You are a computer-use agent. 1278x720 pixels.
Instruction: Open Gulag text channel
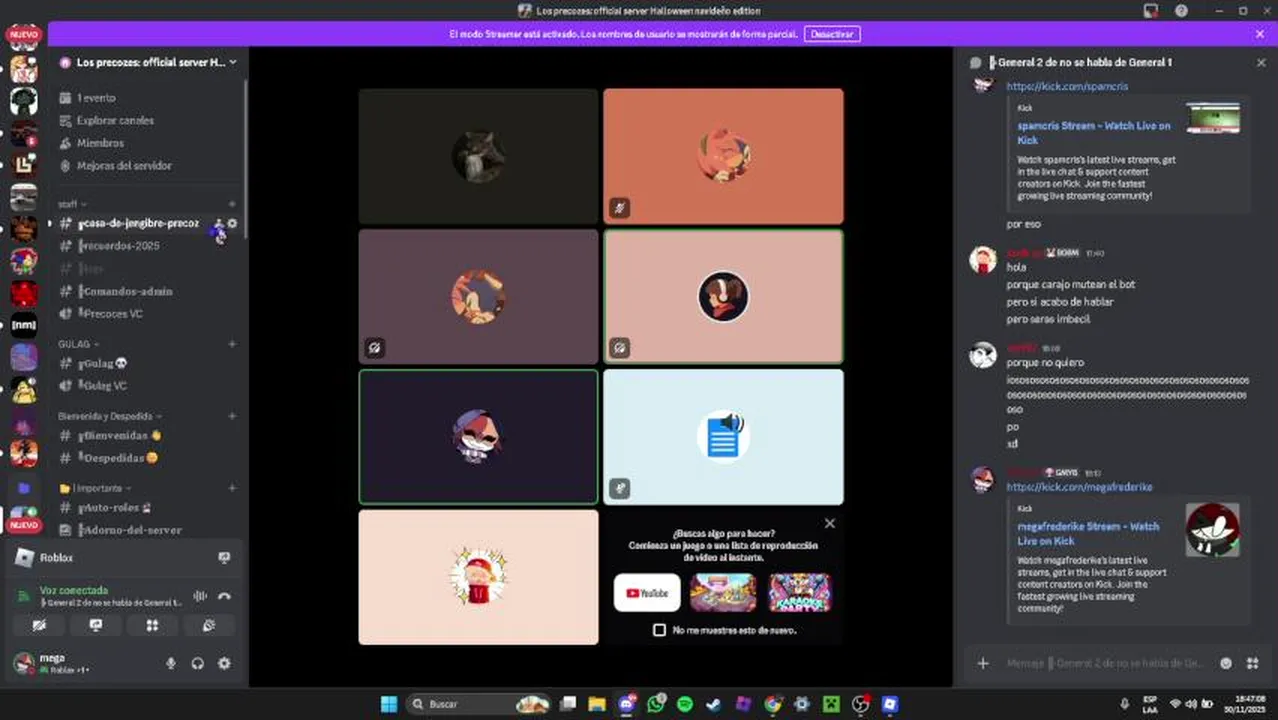[104, 363]
